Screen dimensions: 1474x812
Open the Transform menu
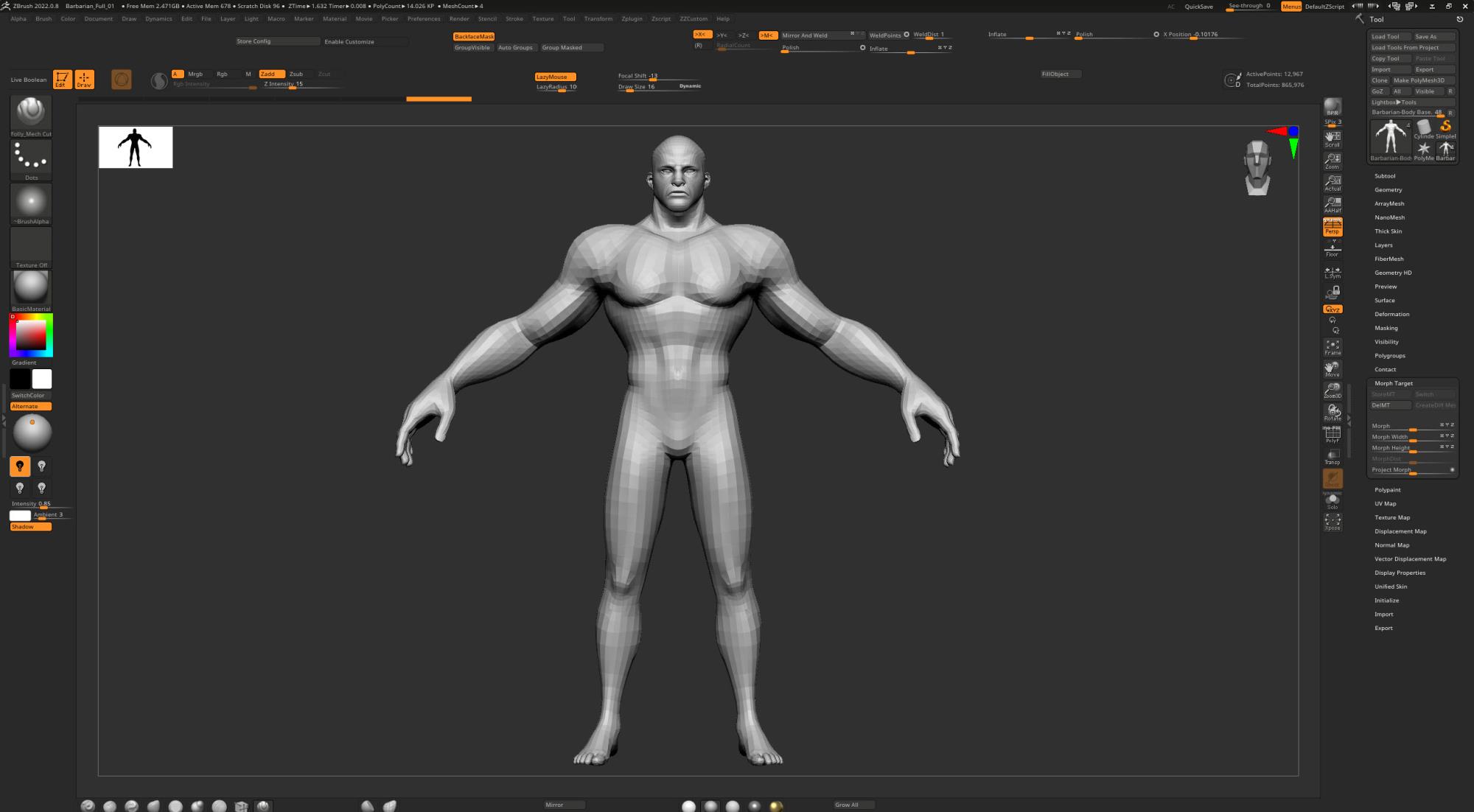tap(598, 19)
